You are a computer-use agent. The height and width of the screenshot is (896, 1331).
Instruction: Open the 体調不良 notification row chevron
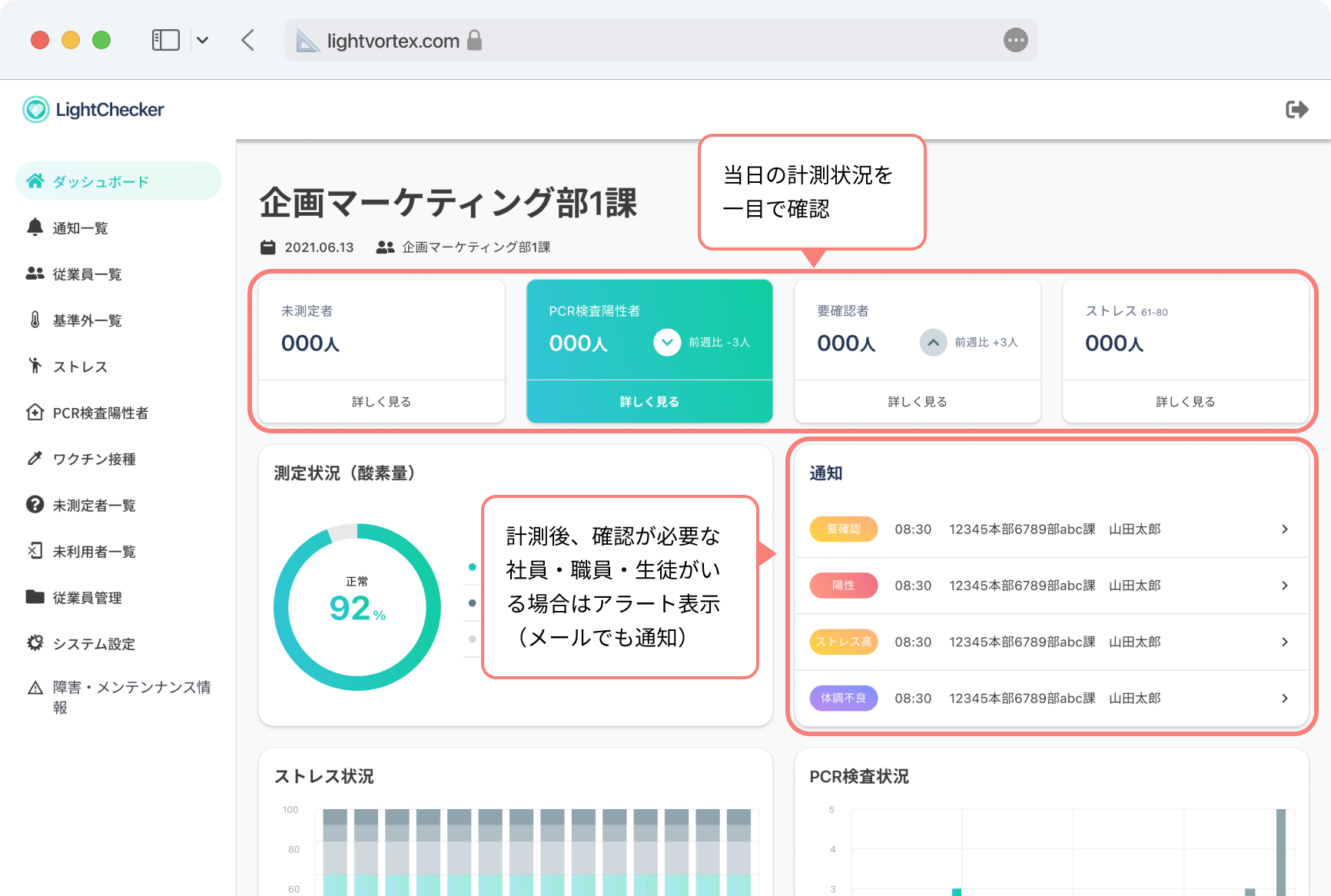click(1284, 698)
